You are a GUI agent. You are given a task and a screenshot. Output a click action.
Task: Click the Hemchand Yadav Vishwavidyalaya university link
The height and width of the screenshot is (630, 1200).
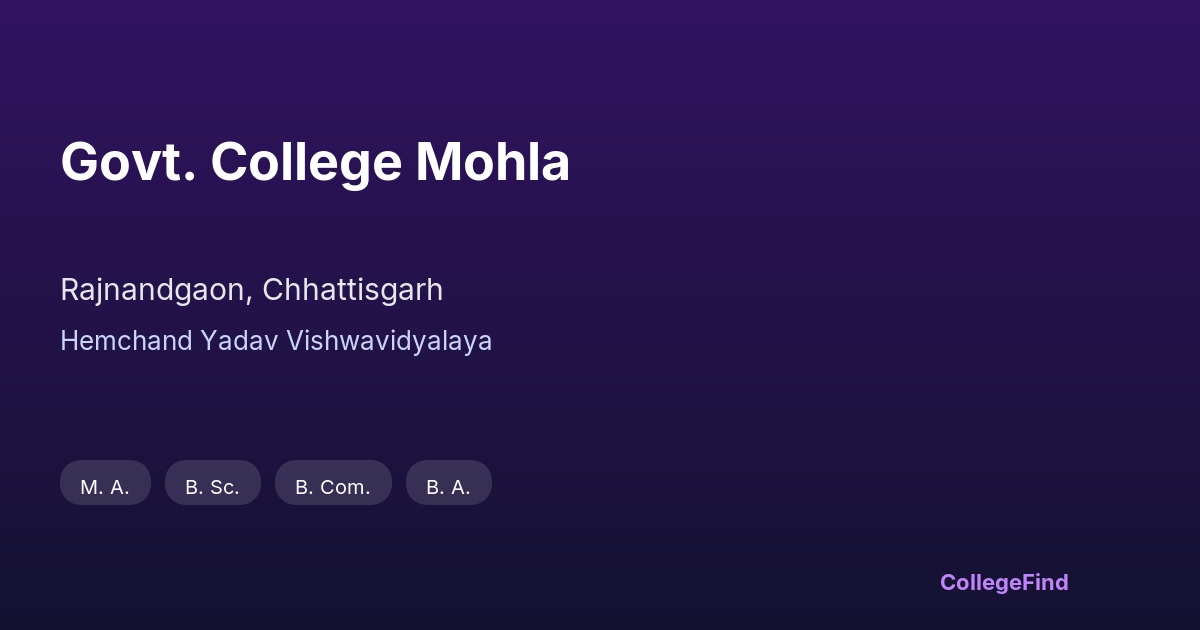click(x=276, y=341)
